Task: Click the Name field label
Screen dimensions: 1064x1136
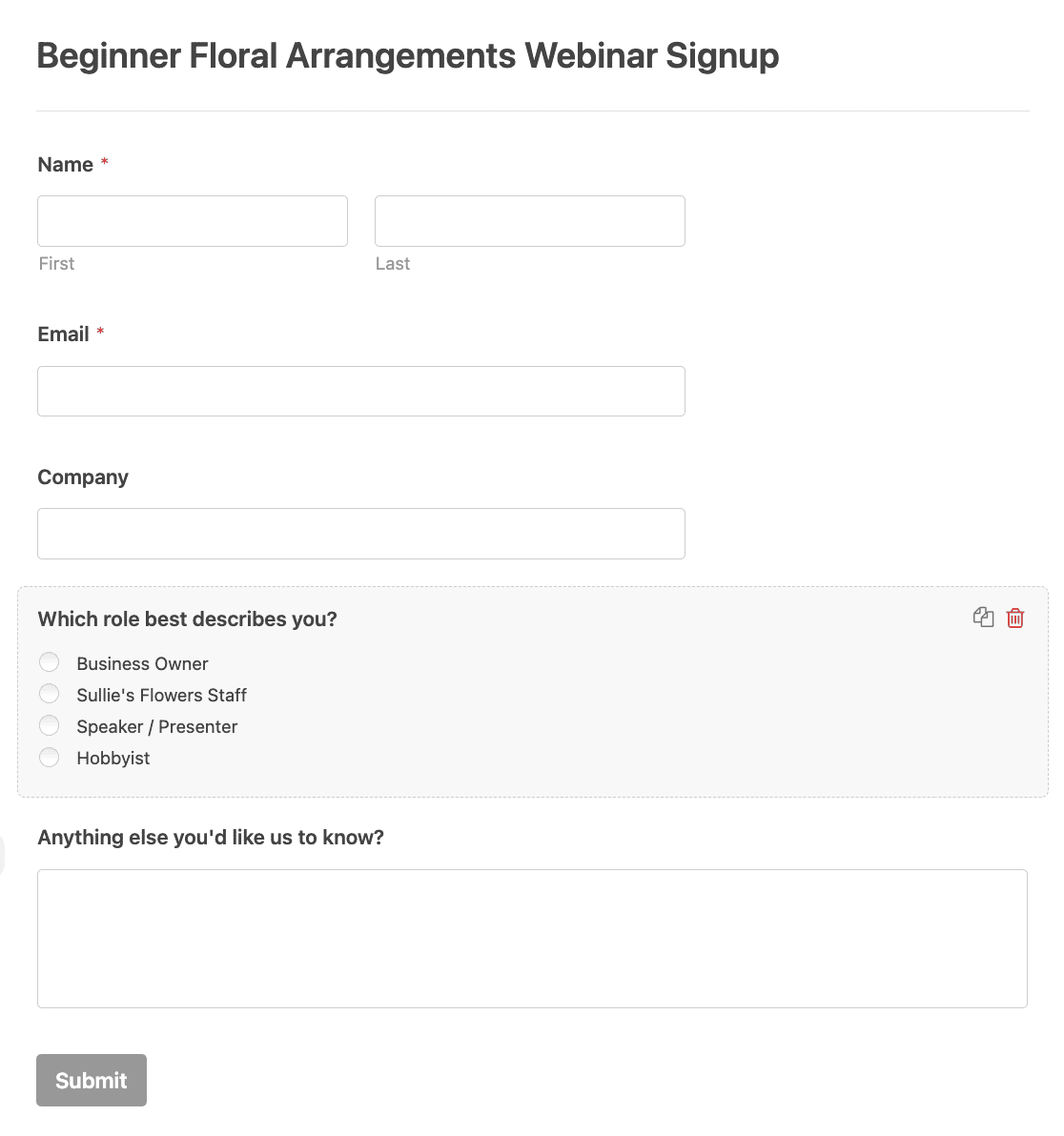Action: [65, 165]
